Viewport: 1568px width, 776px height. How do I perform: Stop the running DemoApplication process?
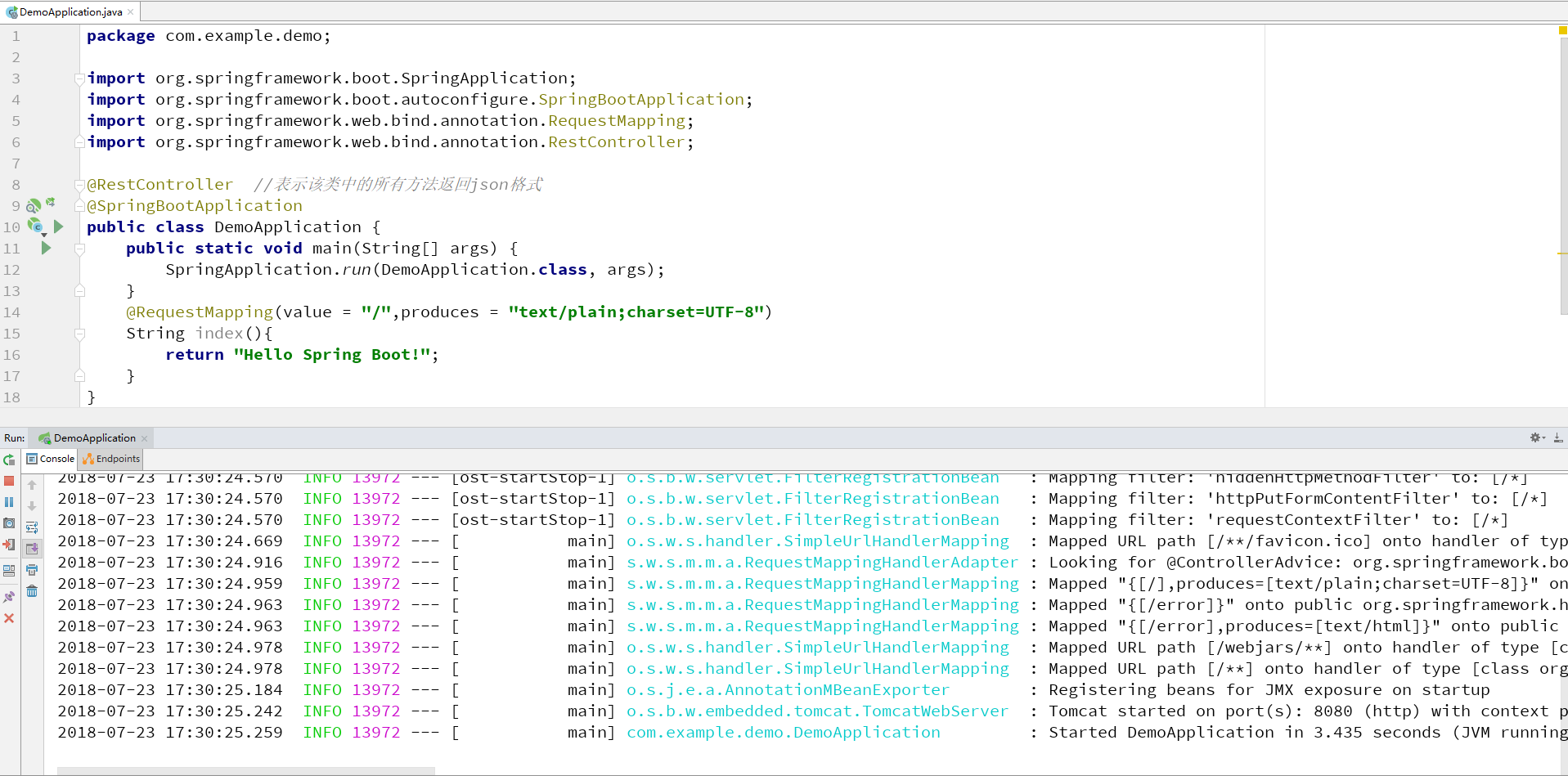pos(9,481)
